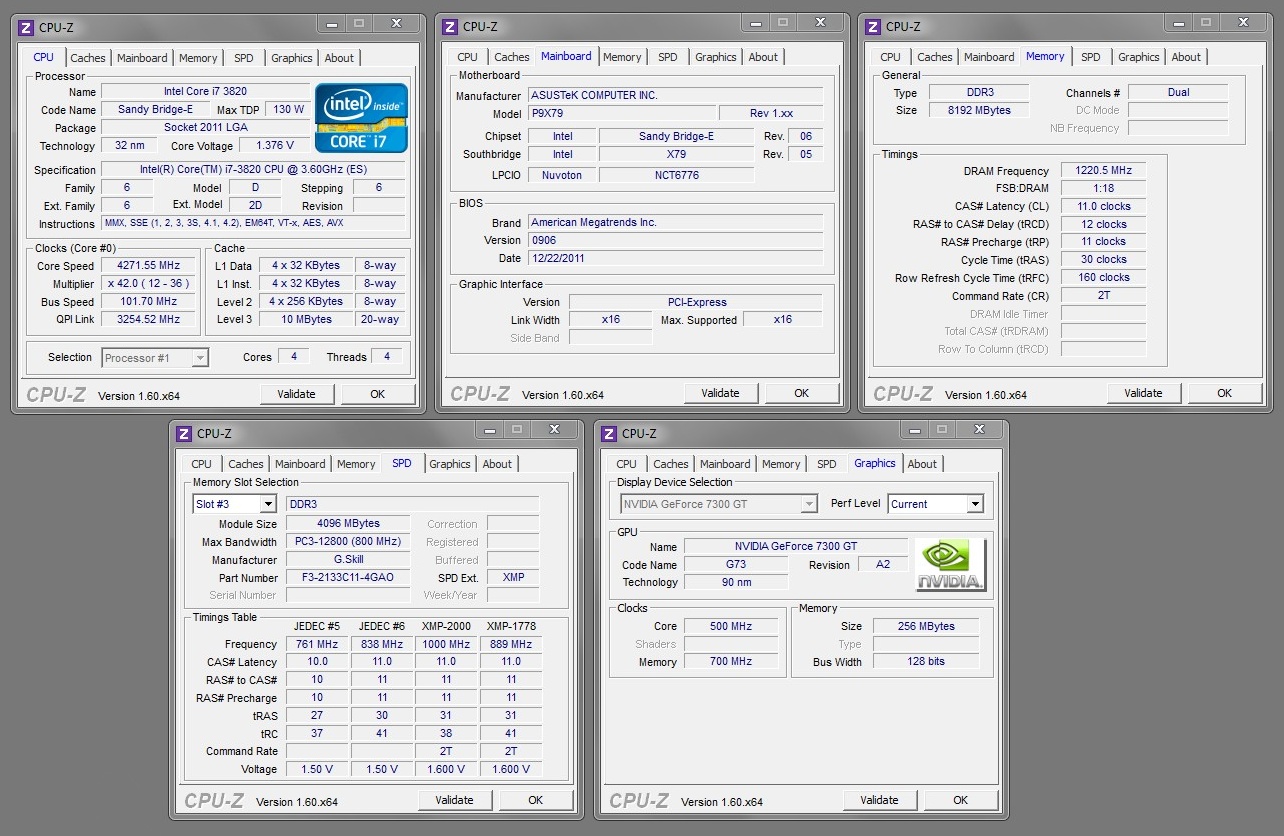The height and width of the screenshot is (836, 1284).
Task: Click the CPU-Z title icon of the Memory window
Action: point(873,27)
